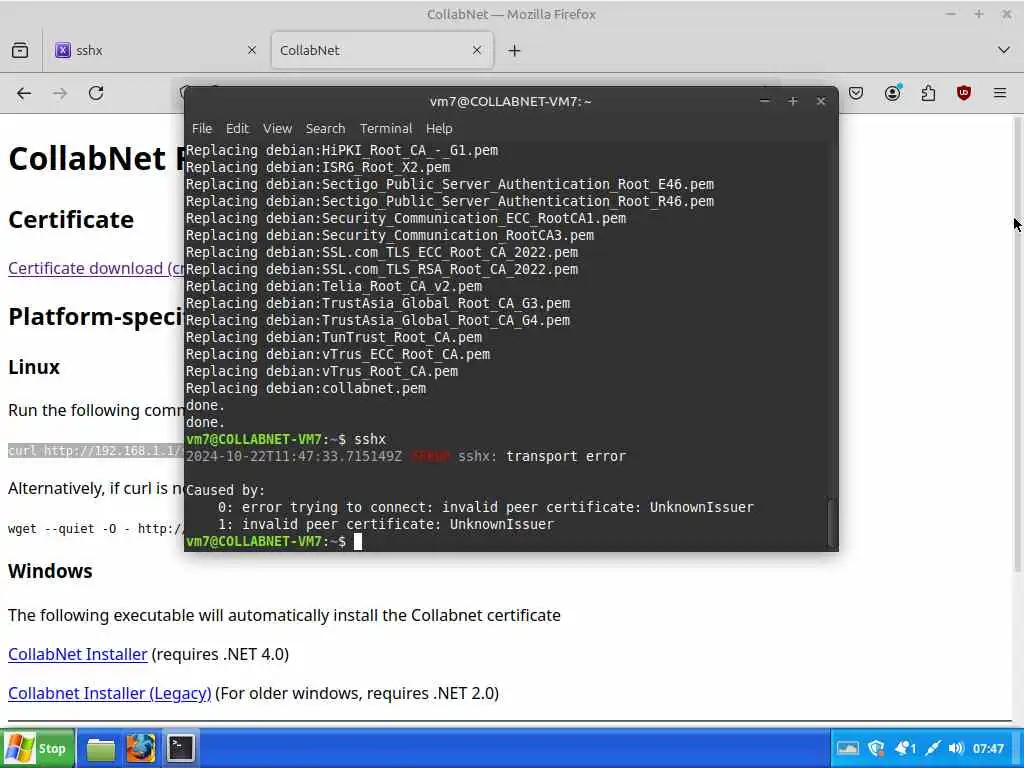Image resolution: width=1024 pixels, height=768 pixels.
Task: Open the security shield tray icon
Action: click(x=876, y=748)
